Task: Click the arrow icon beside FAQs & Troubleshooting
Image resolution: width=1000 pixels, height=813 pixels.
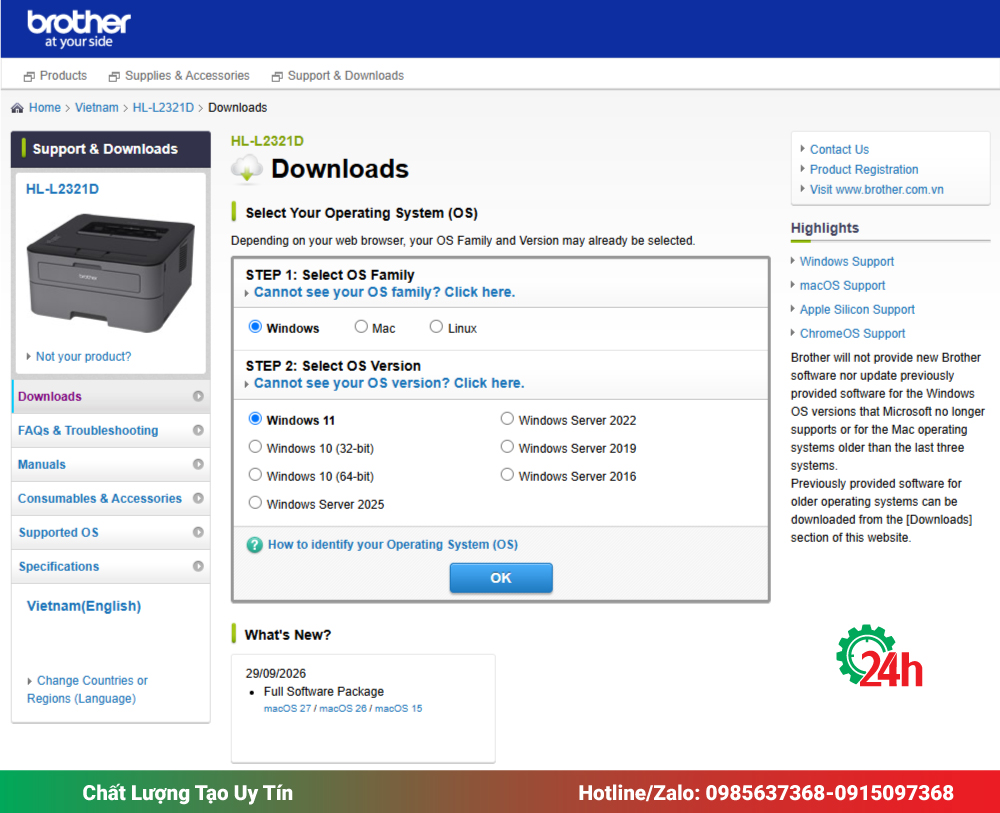Action: tap(198, 430)
